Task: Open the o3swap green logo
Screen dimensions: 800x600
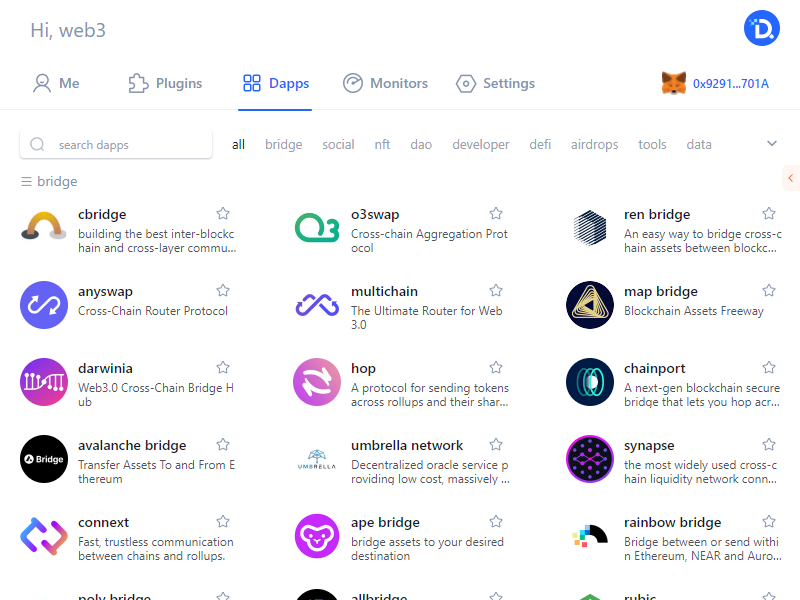Action: 317,228
